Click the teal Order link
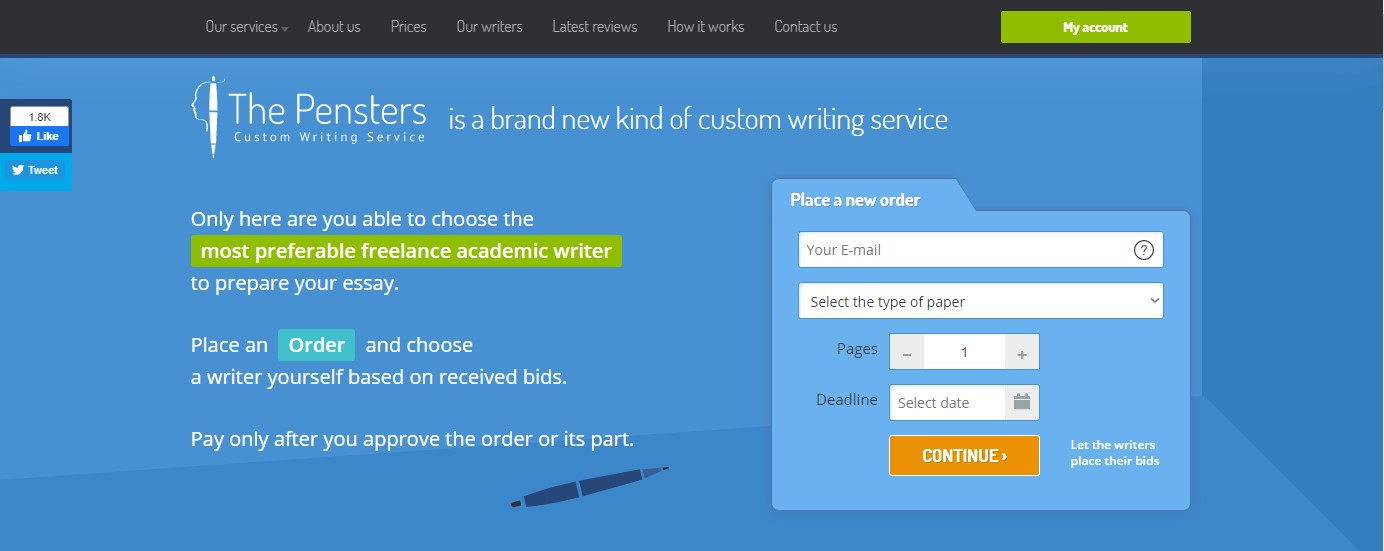 pos(316,345)
